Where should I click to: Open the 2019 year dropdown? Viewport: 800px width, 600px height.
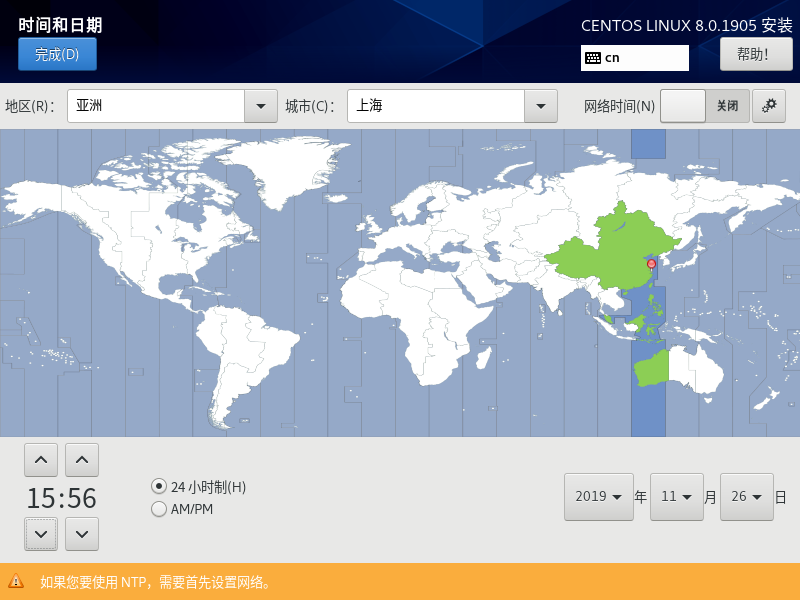pos(598,496)
